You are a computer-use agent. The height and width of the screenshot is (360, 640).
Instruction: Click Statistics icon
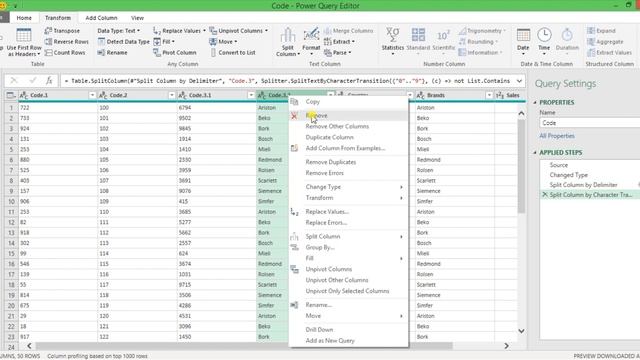point(393,36)
